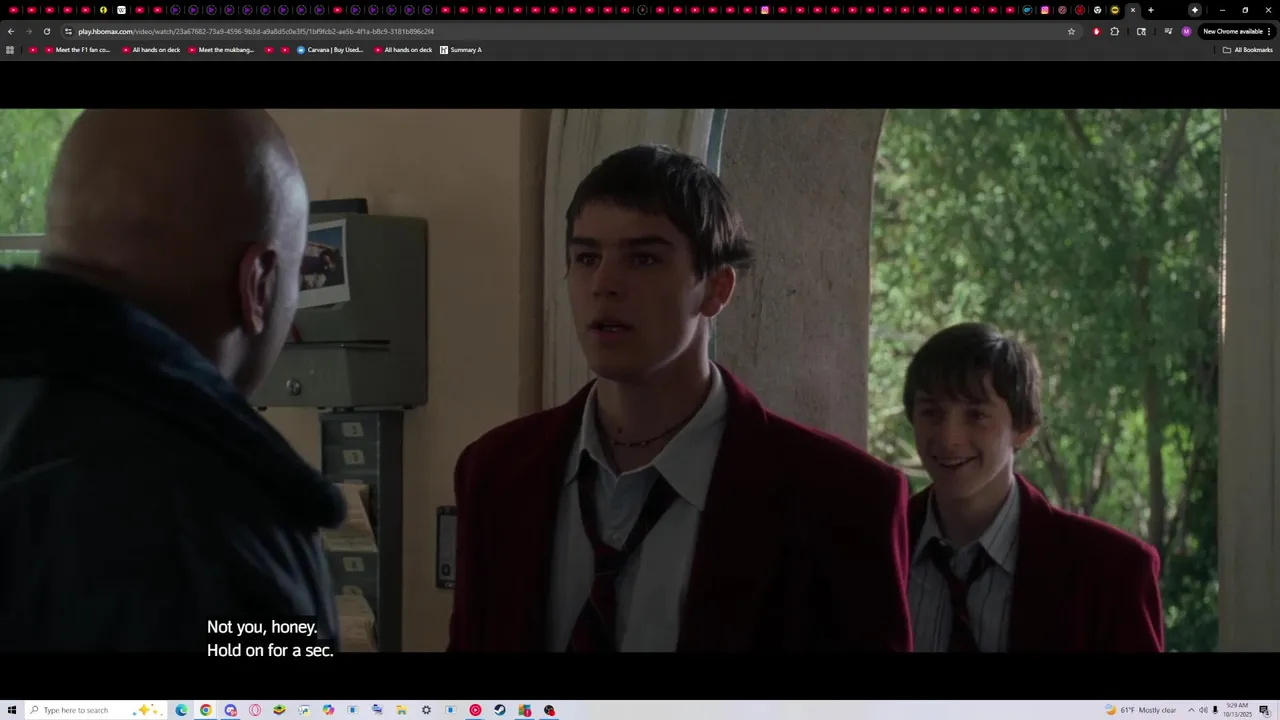Open a new browser tab
Image resolution: width=1280 pixels, height=720 pixels.
click(1151, 10)
